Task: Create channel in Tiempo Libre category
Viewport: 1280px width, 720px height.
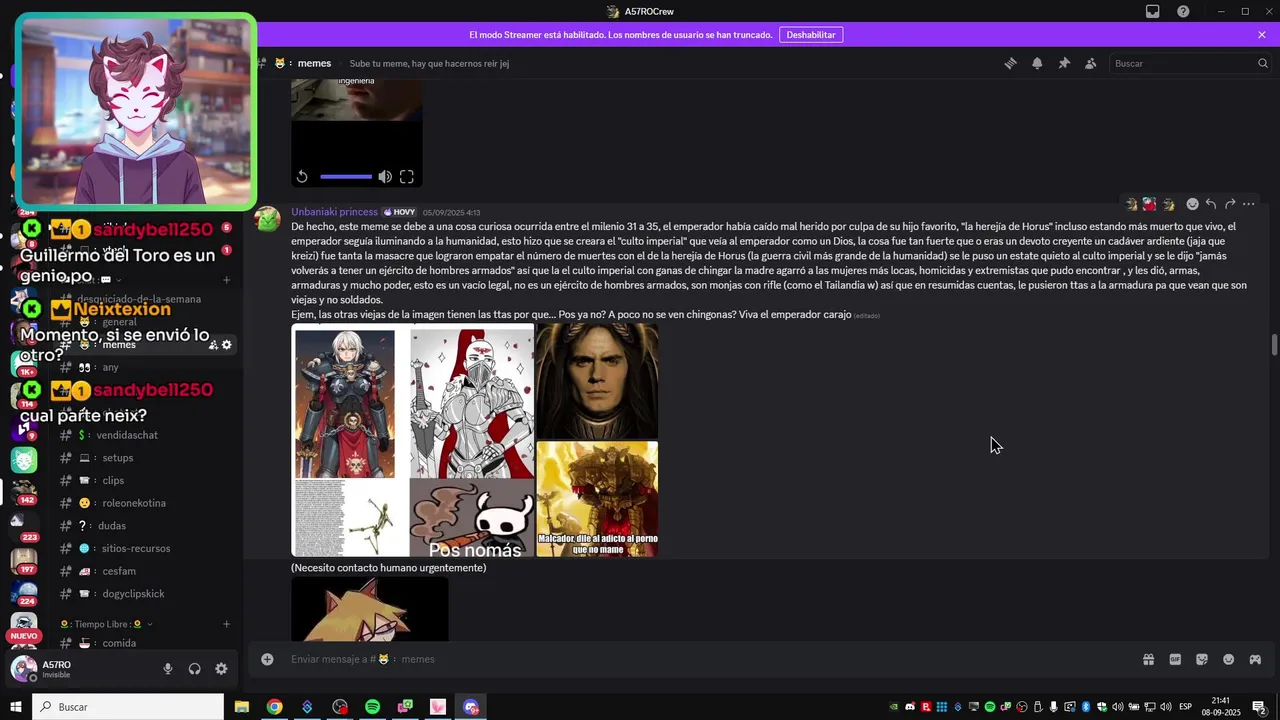Action: coord(226,624)
